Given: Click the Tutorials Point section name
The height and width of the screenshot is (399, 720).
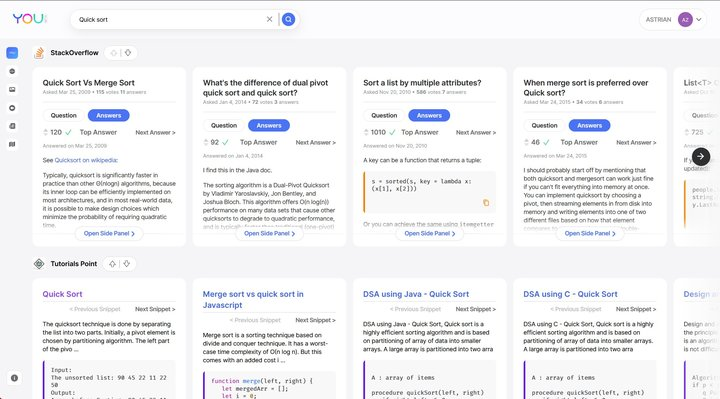Looking at the screenshot, I should [x=73, y=264].
